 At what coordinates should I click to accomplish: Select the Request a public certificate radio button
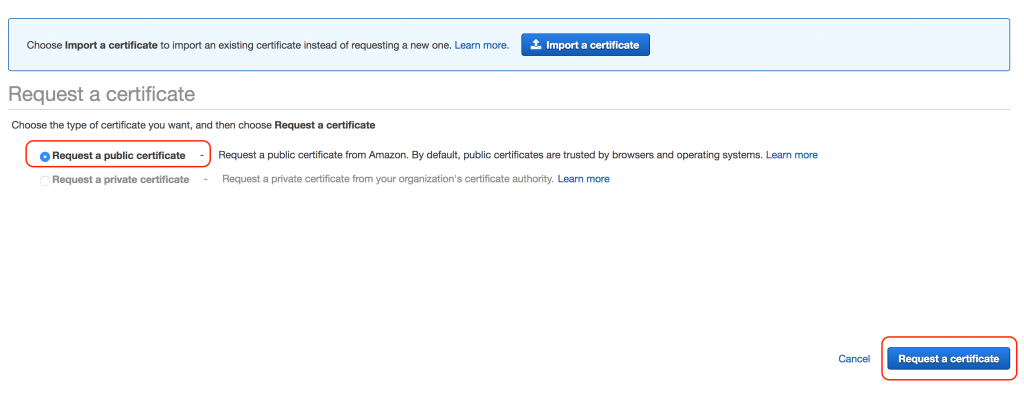coord(44,157)
